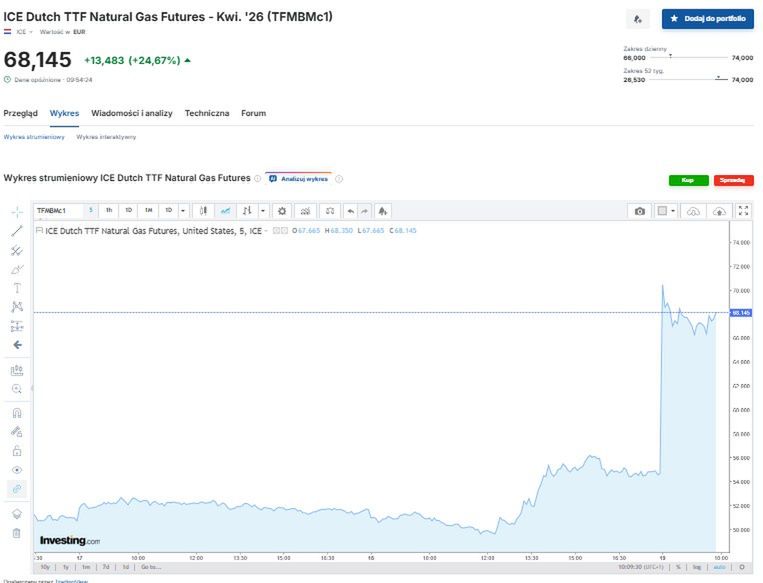Select the pitchfork drawing tool
The image size is (763, 583).
pyautogui.click(x=17, y=250)
